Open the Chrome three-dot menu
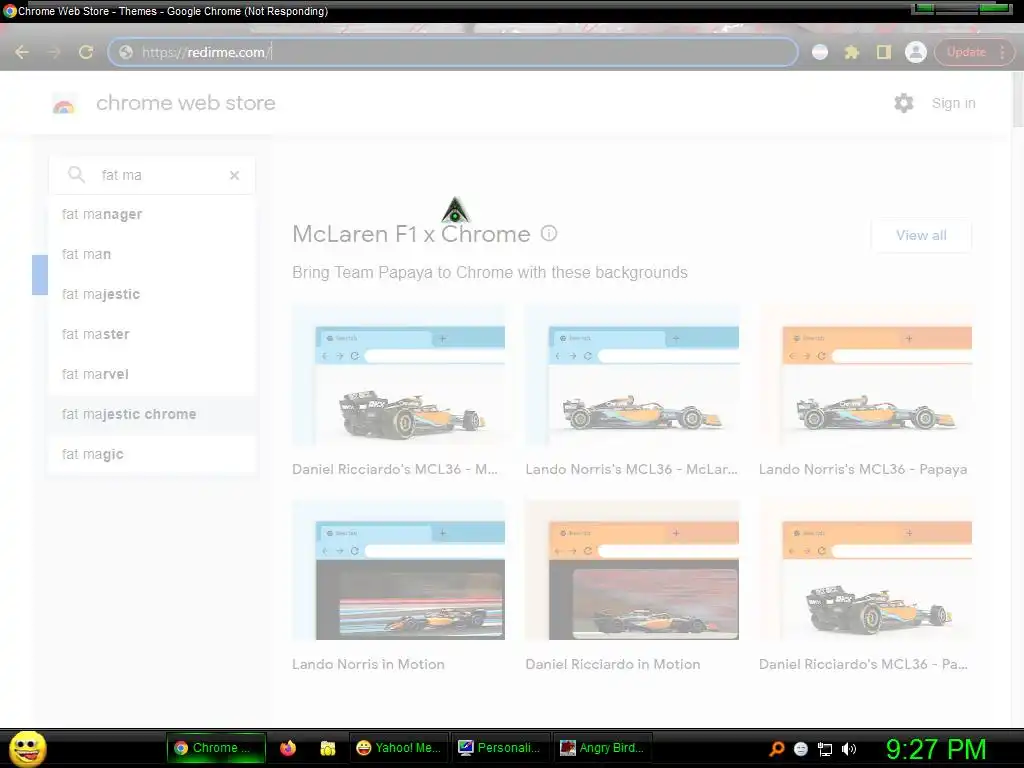Viewport: 1024px width, 768px height. point(1002,52)
